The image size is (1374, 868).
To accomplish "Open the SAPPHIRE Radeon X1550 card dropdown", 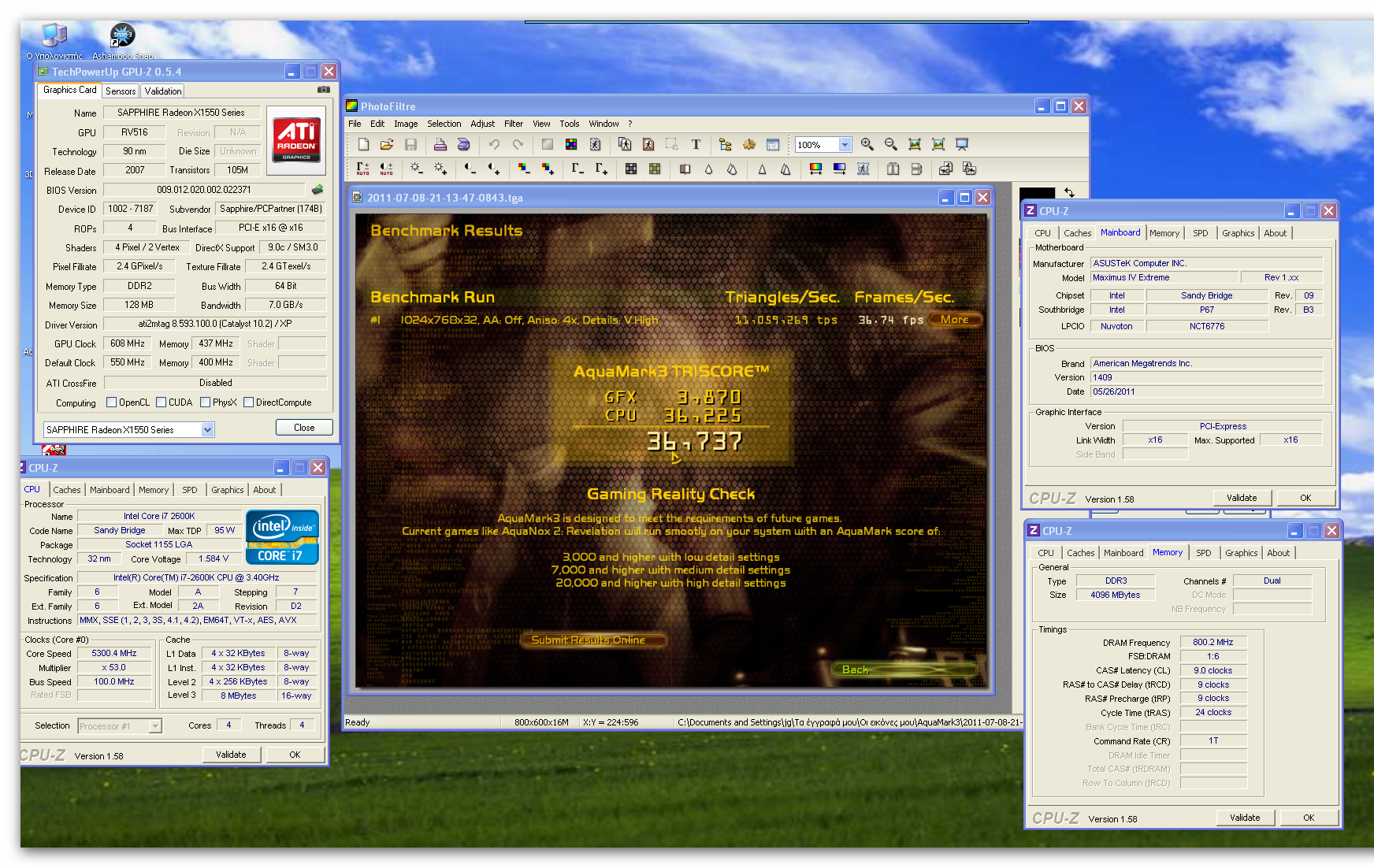I will coord(208,430).
